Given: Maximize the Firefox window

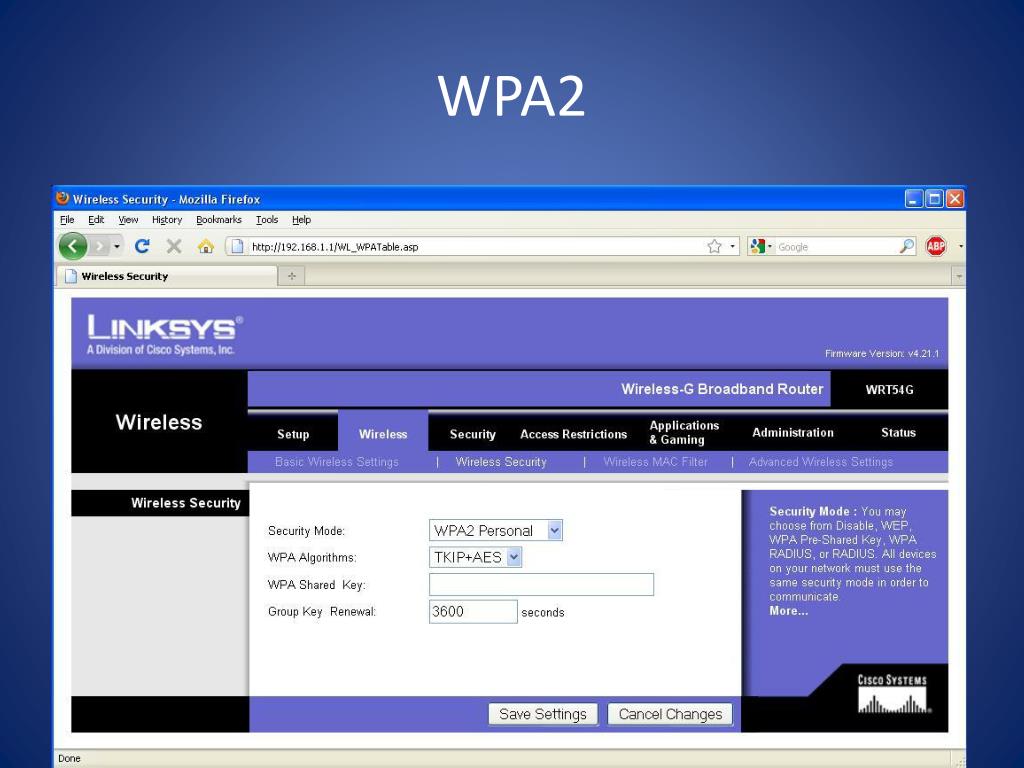Looking at the screenshot, I should click(x=935, y=199).
